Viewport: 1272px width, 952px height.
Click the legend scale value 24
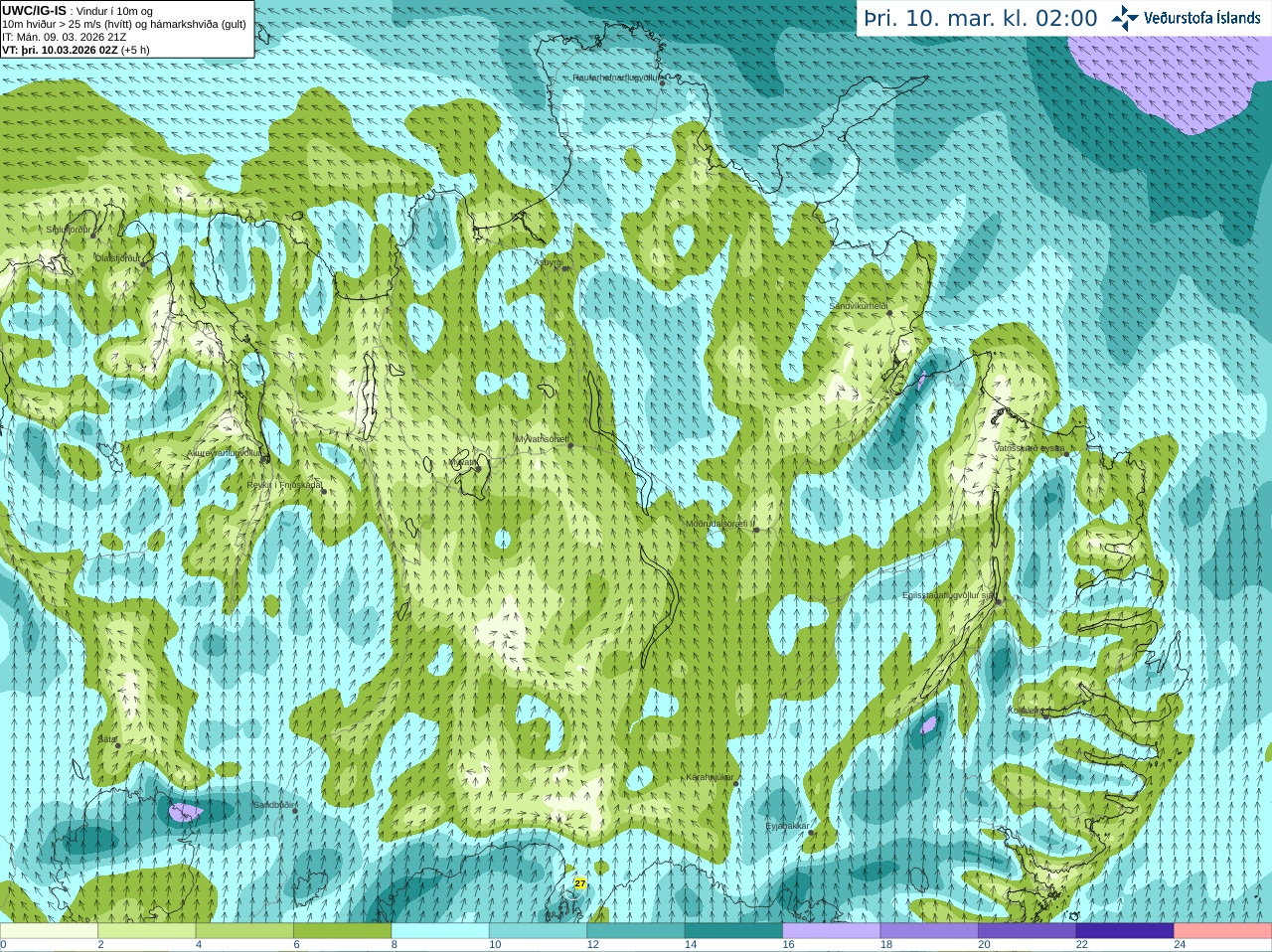click(1180, 945)
